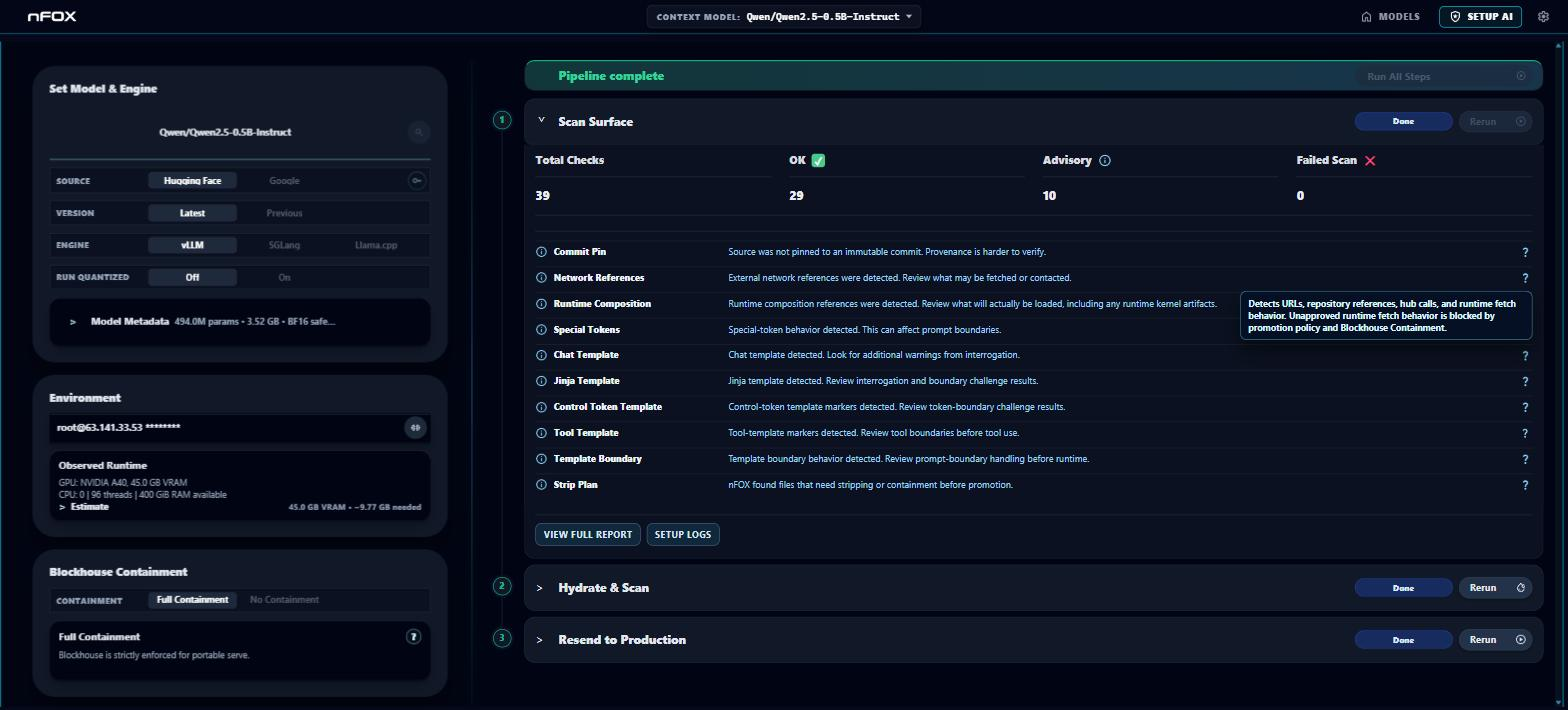Click the nFOX logo
The width and height of the screenshot is (1568, 710).
pyautogui.click(x=52, y=17)
